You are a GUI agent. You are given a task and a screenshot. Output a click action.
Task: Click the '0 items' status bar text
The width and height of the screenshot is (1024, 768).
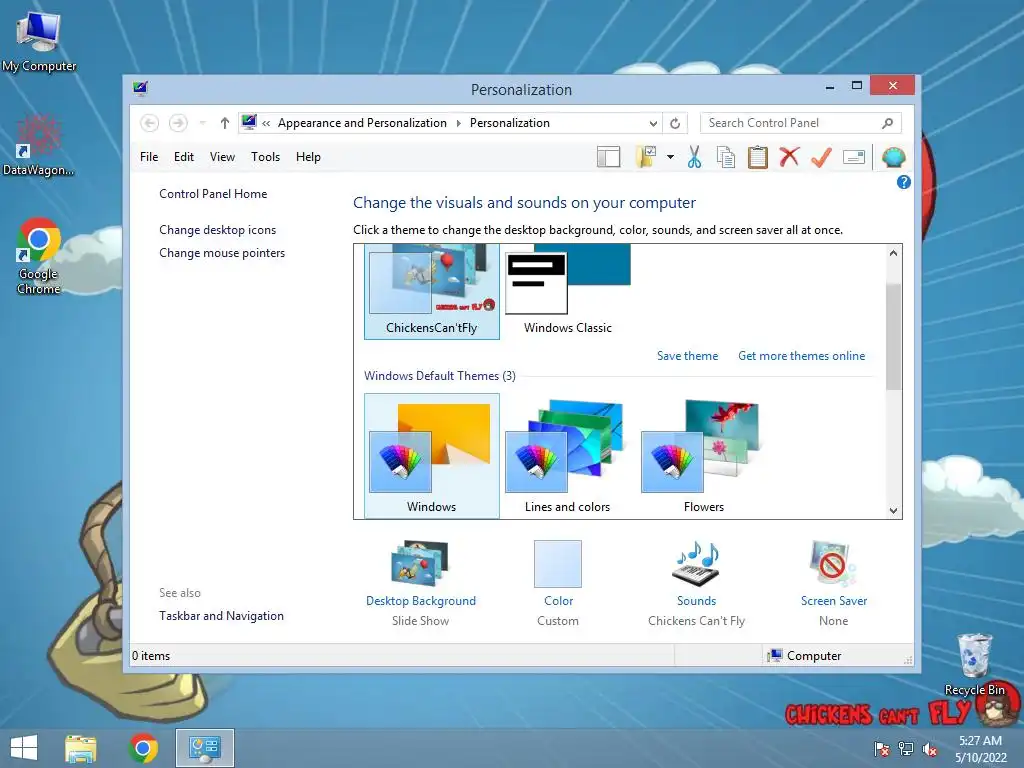(x=151, y=656)
